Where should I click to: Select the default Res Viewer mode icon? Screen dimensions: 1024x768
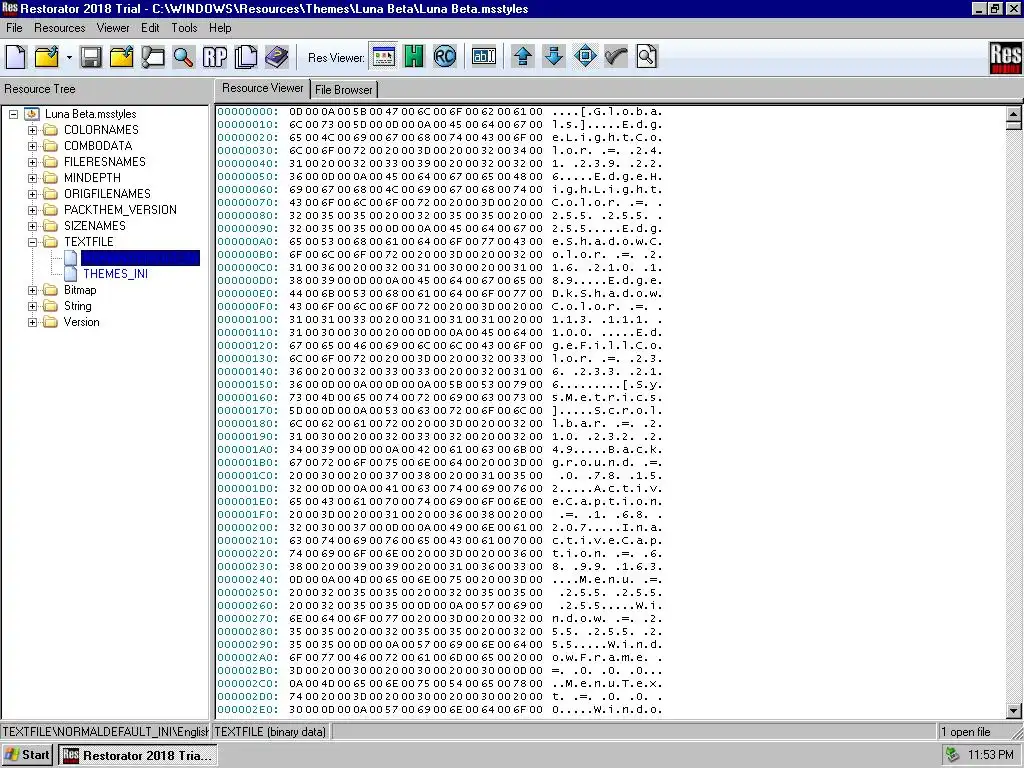click(x=383, y=57)
